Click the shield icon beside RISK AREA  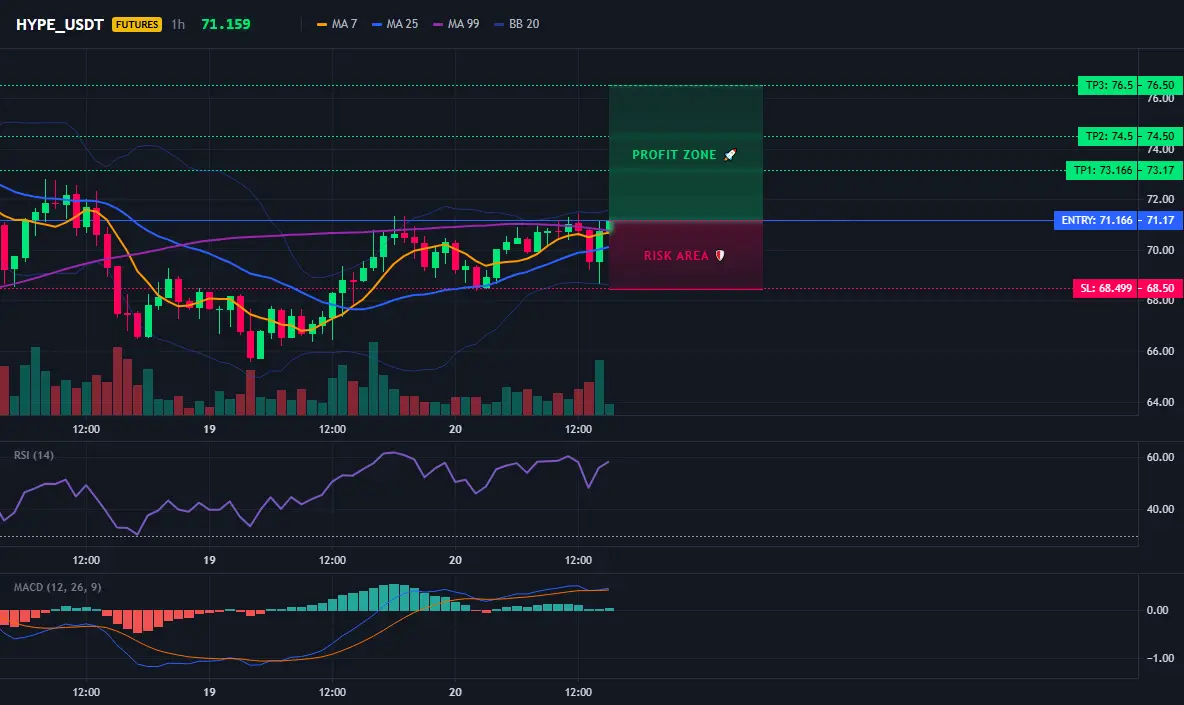click(x=720, y=256)
